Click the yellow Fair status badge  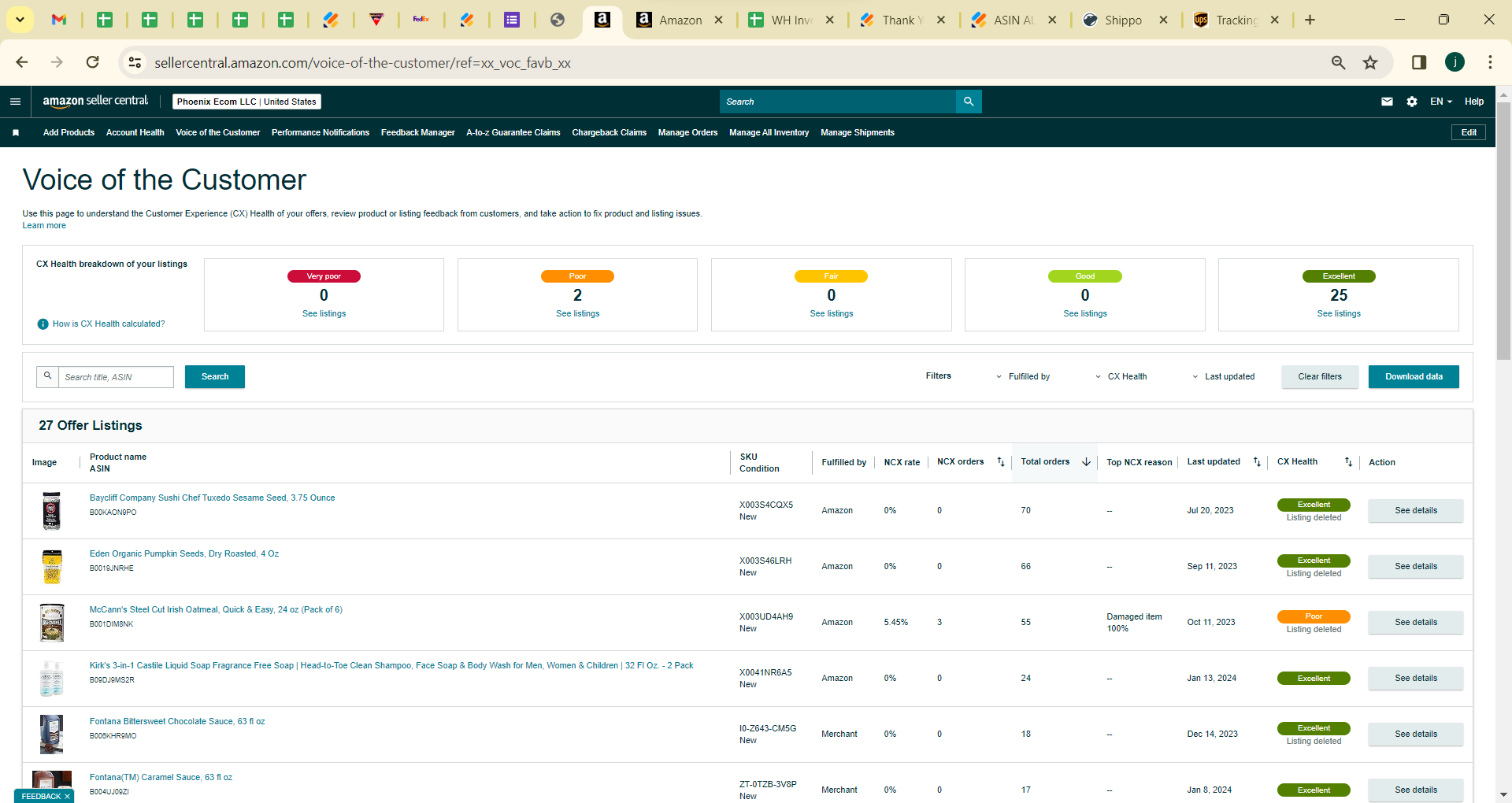[831, 276]
